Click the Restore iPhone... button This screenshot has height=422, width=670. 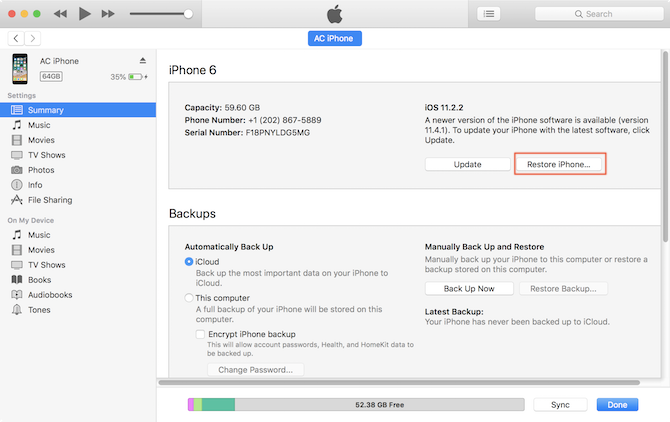pos(558,164)
